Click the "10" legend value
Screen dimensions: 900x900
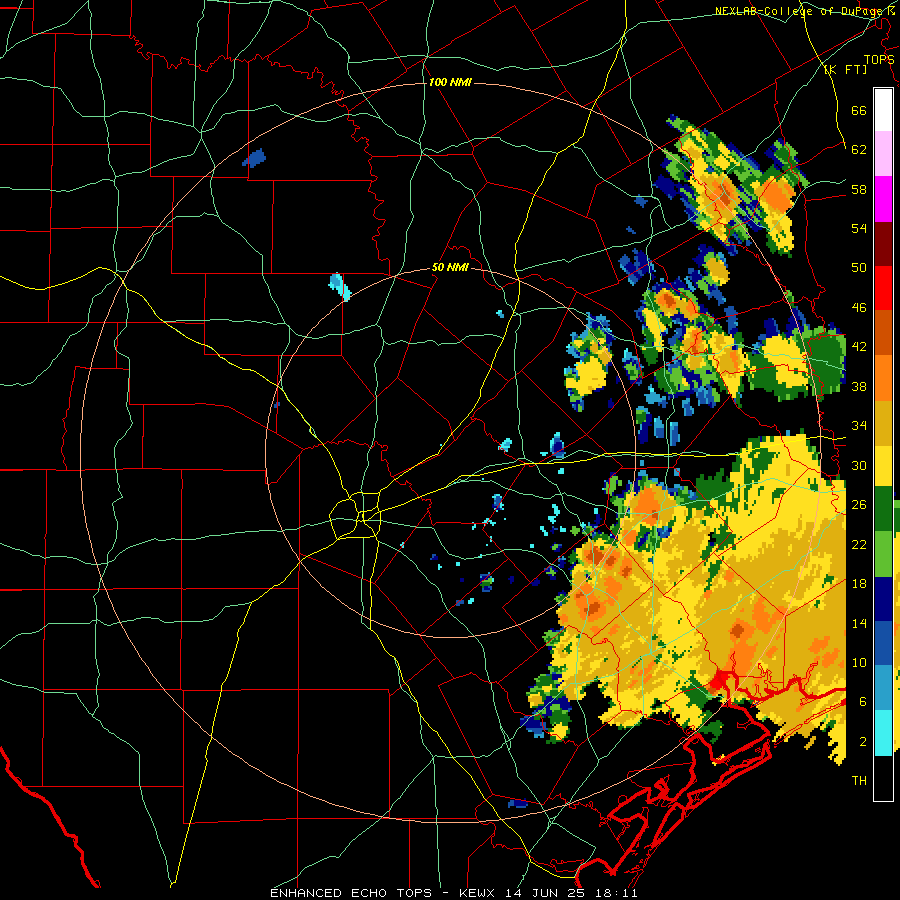(859, 662)
